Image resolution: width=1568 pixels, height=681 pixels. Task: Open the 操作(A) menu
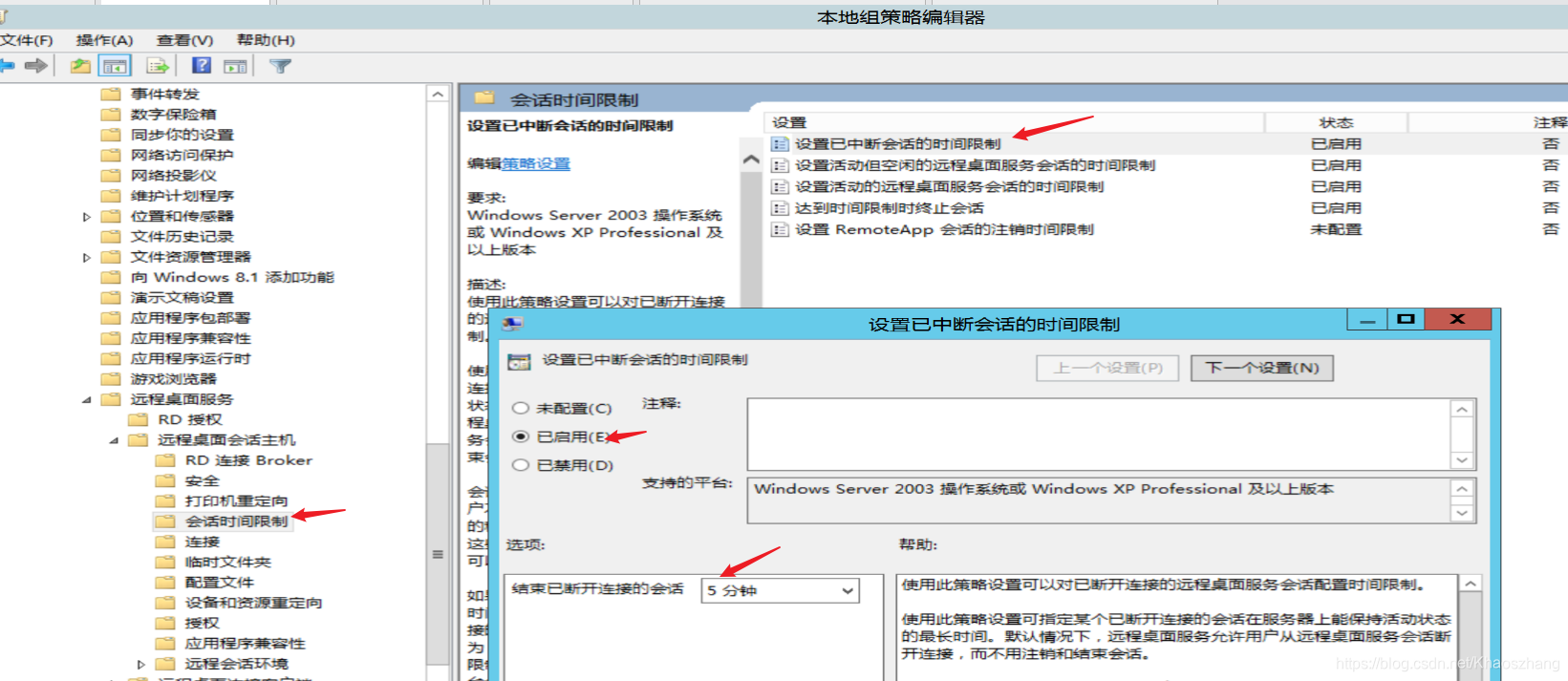pyautogui.click(x=104, y=40)
